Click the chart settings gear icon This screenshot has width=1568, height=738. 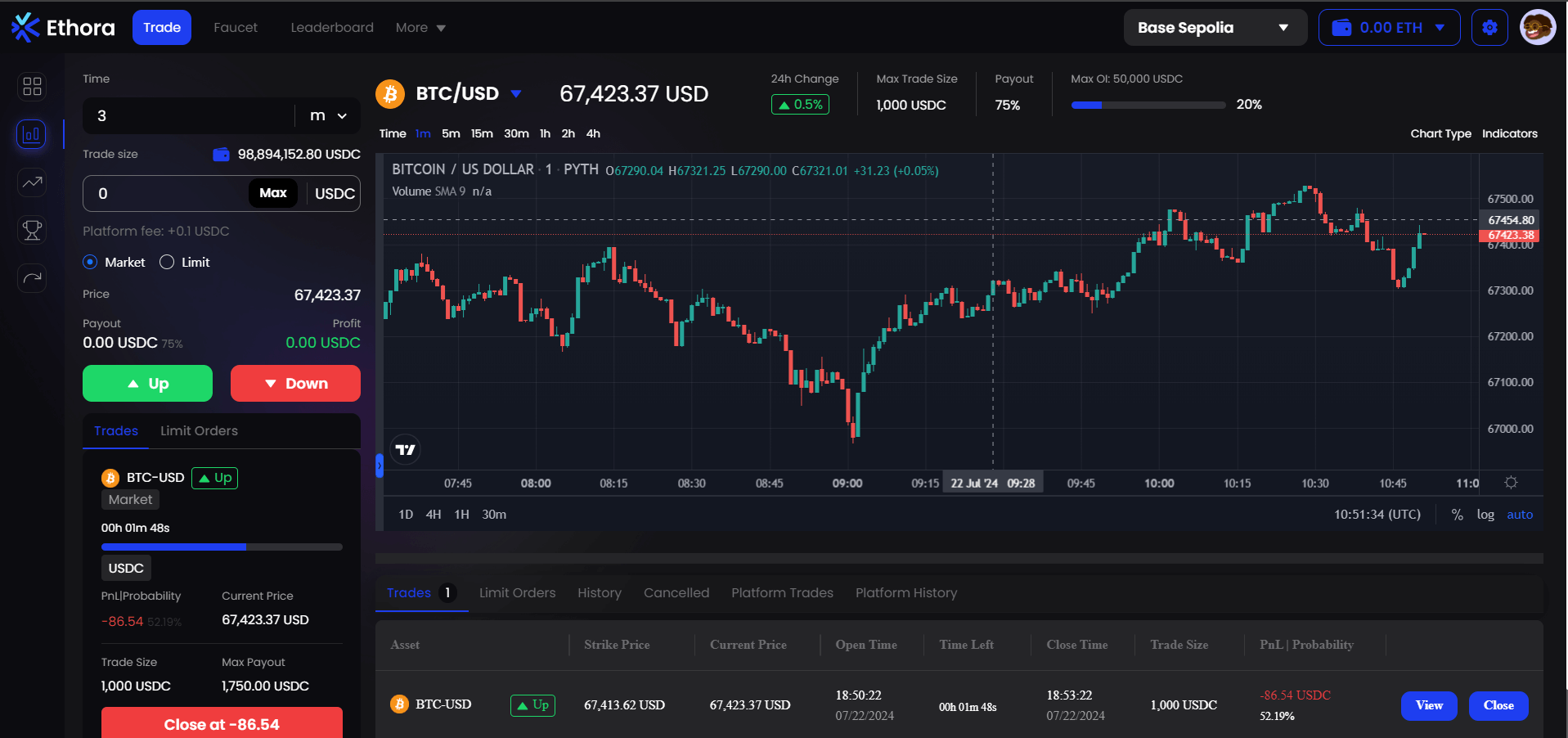pyautogui.click(x=1511, y=483)
